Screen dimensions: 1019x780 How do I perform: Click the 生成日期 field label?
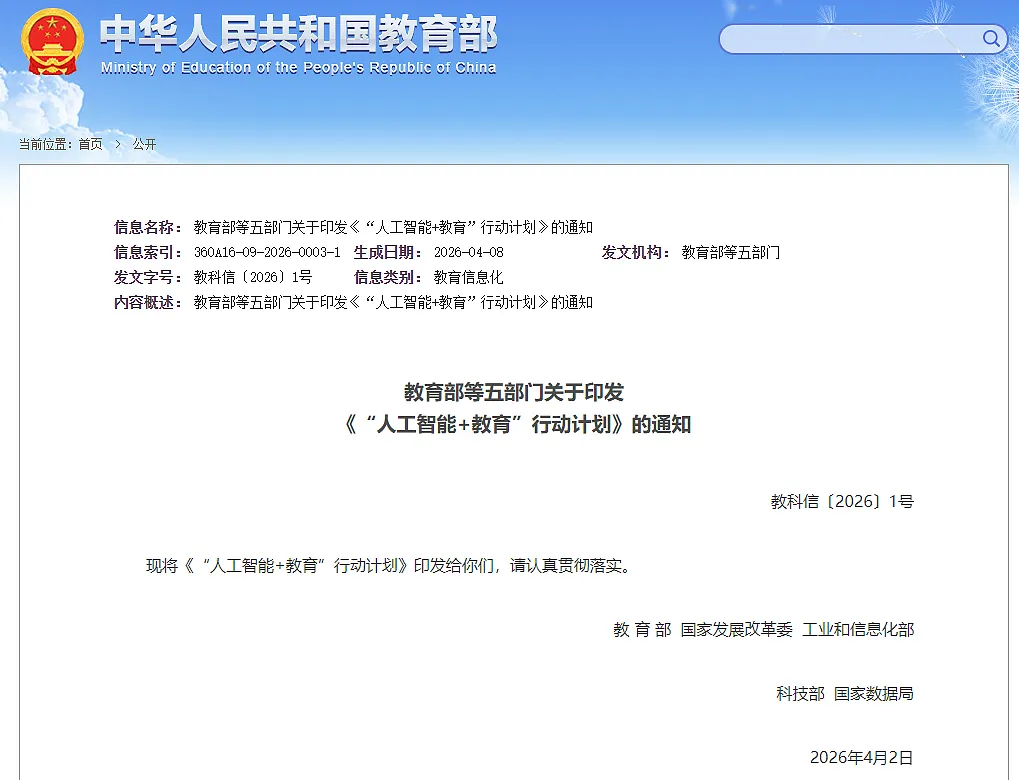tap(387, 252)
